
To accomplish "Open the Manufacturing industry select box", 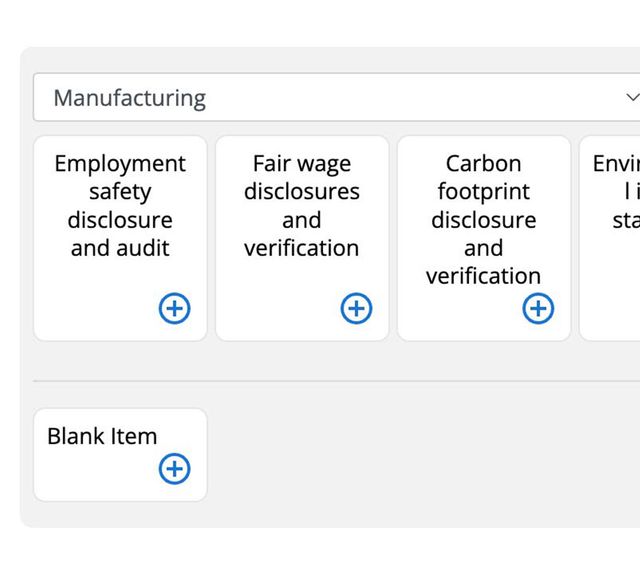I will [x=330, y=98].
